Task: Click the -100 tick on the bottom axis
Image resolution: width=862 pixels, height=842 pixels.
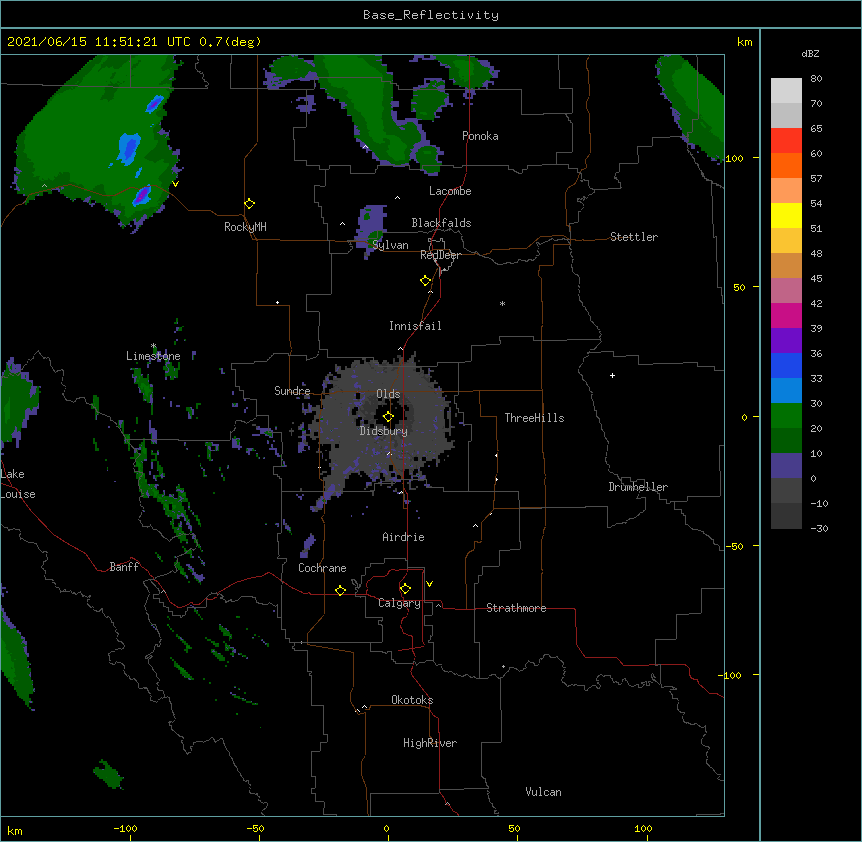Action: pyautogui.click(x=125, y=828)
